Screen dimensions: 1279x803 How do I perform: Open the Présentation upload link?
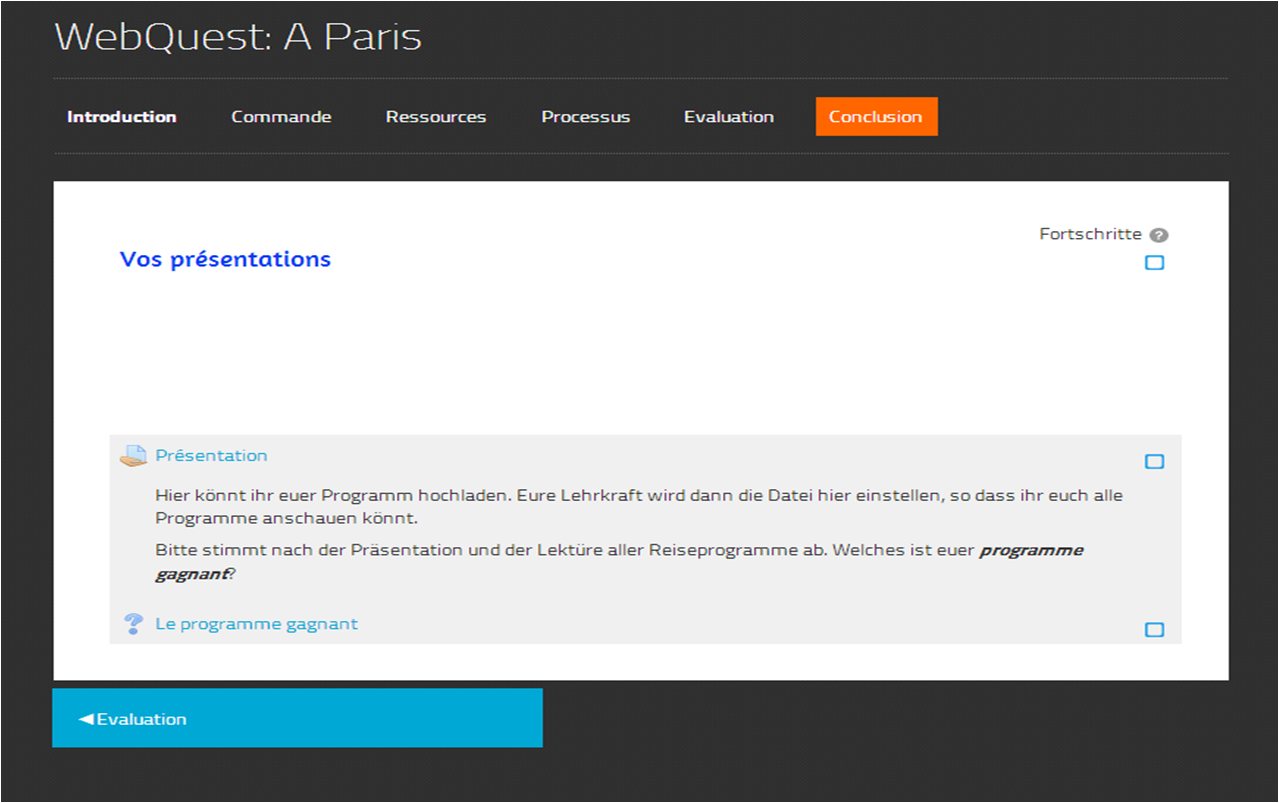pos(211,456)
